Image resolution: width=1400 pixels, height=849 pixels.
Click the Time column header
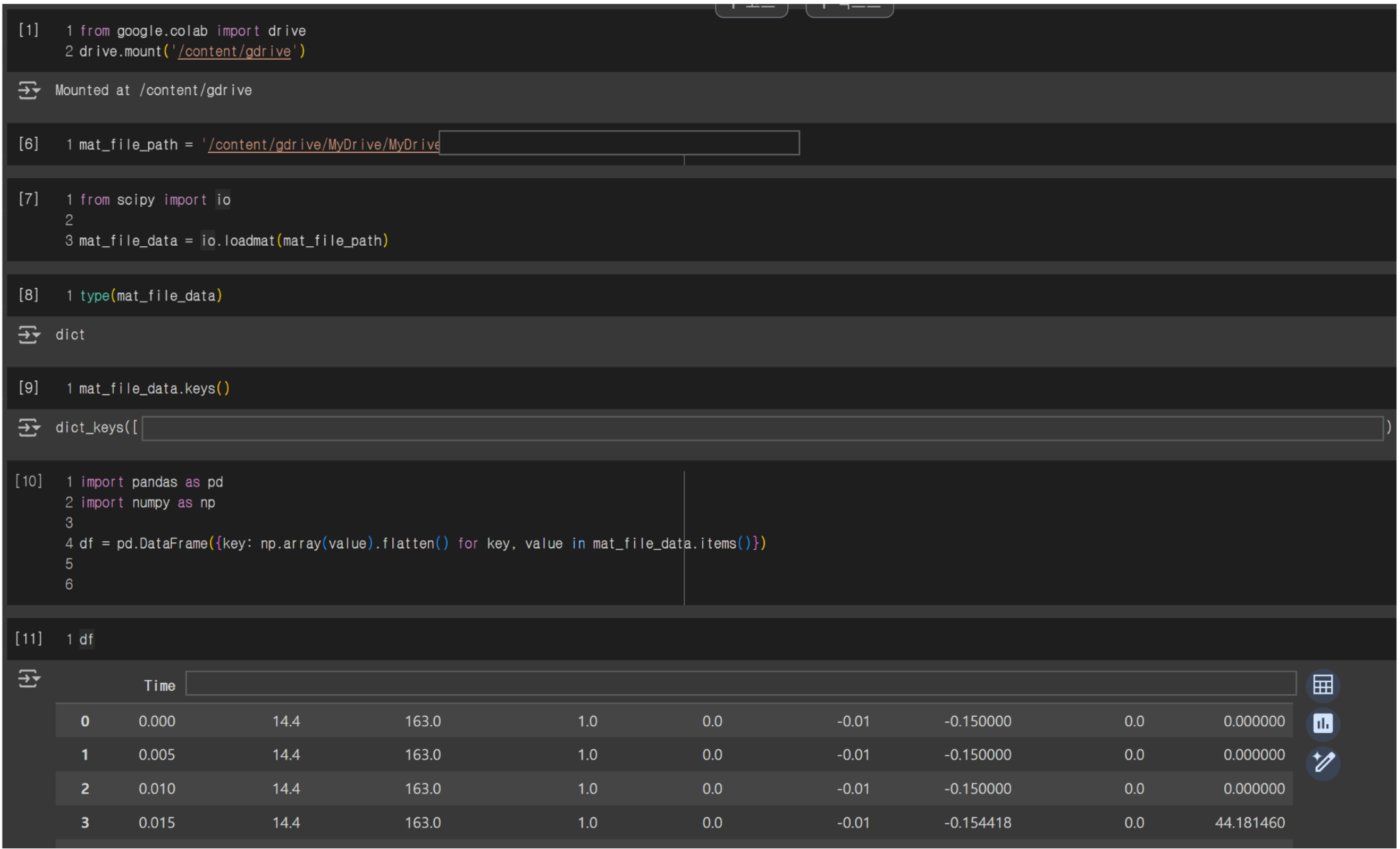pos(159,686)
